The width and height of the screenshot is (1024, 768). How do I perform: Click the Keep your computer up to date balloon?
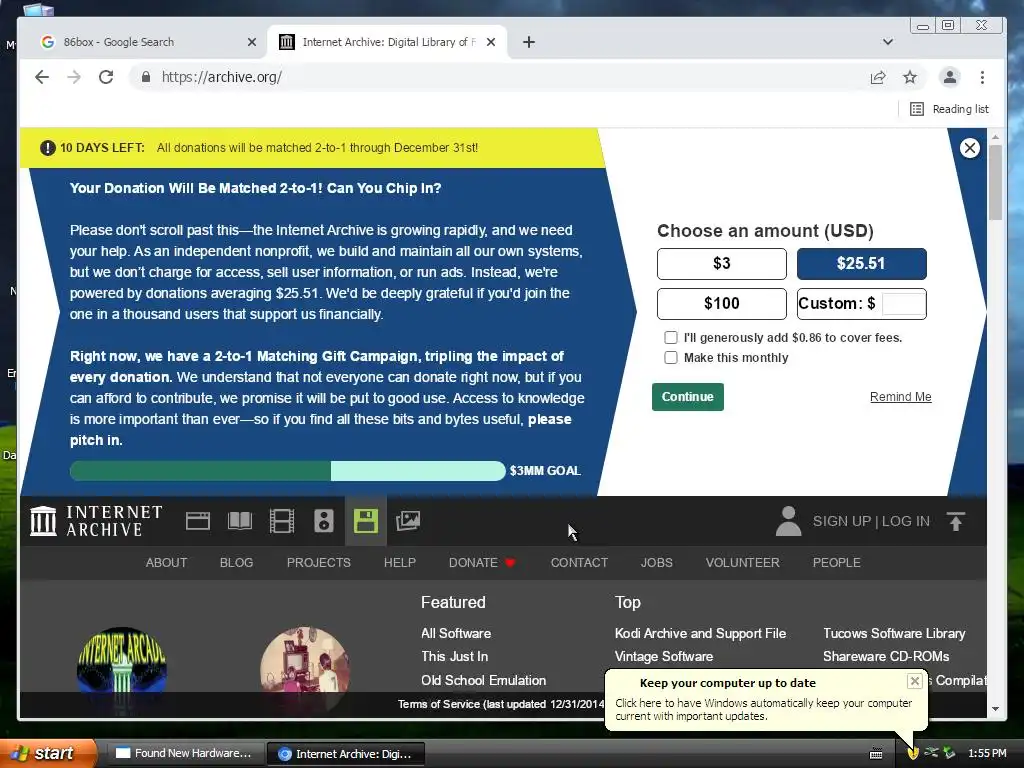[x=765, y=699]
